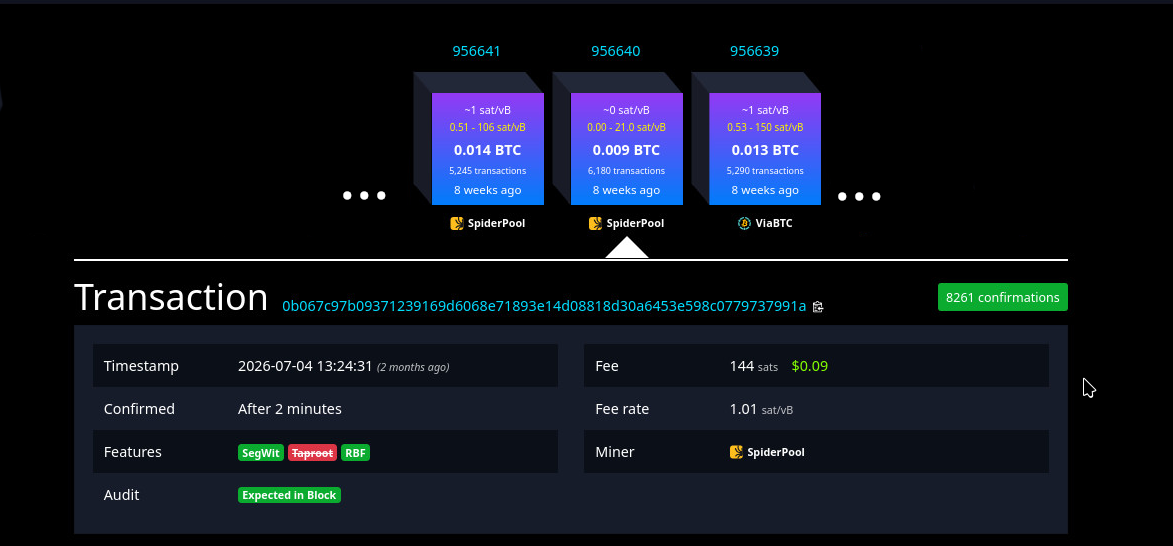
Task: Click the 5,245 transactions text
Action: [x=488, y=171]
